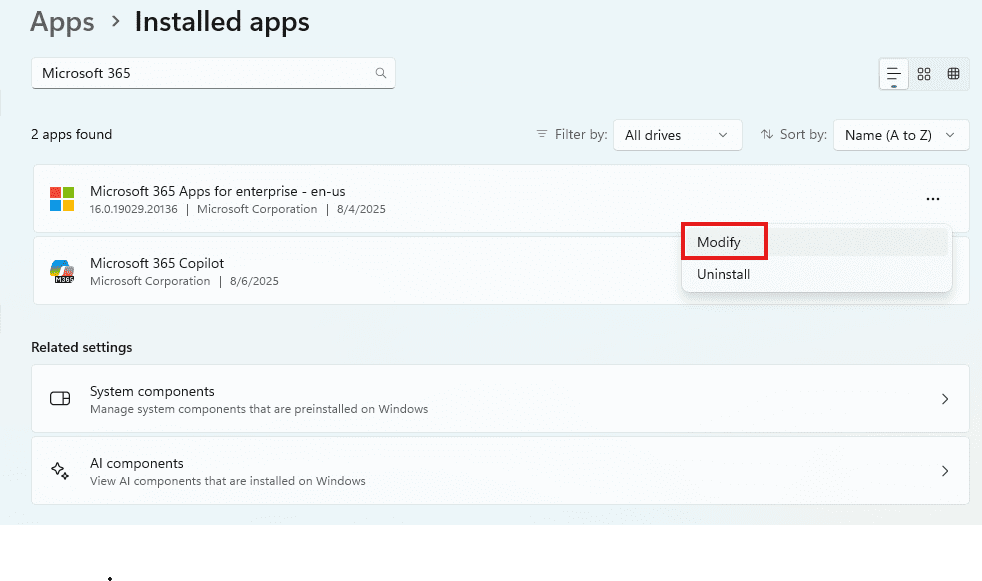Switch to table view layout
The height and width of the screenshot is (581, 982).
point(953,74)
